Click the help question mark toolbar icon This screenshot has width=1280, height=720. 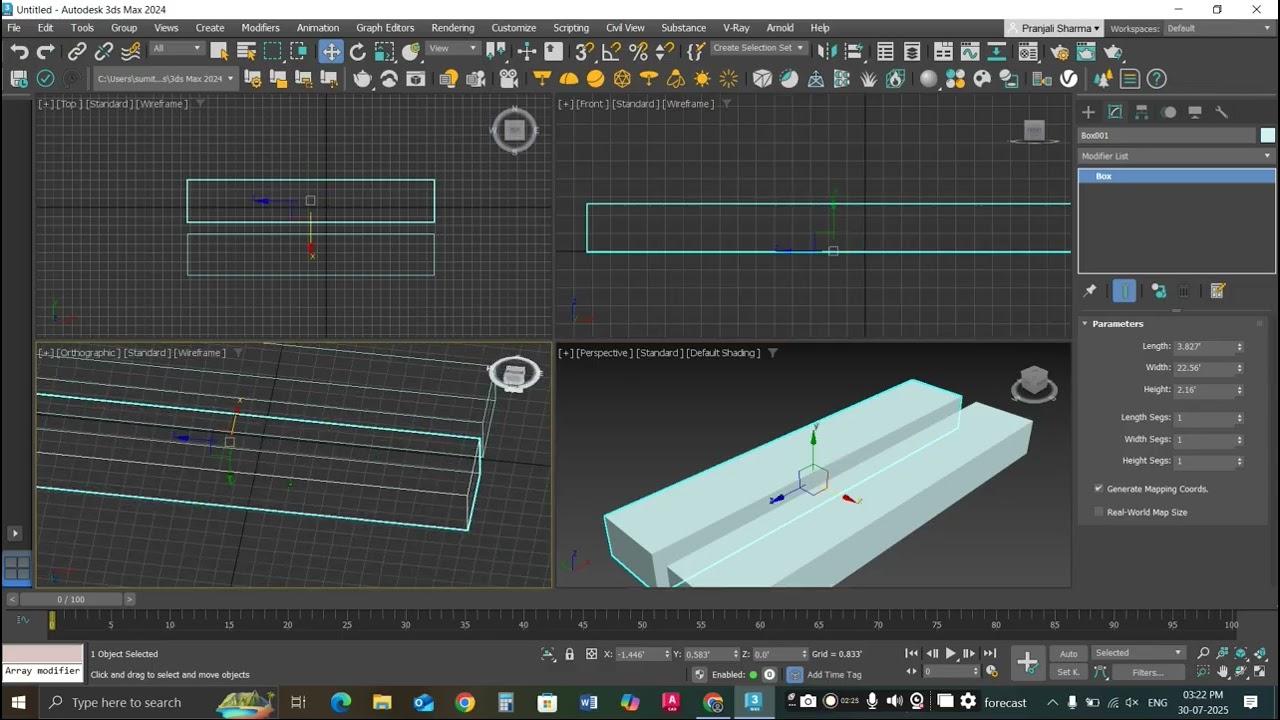pos(1157,79)
